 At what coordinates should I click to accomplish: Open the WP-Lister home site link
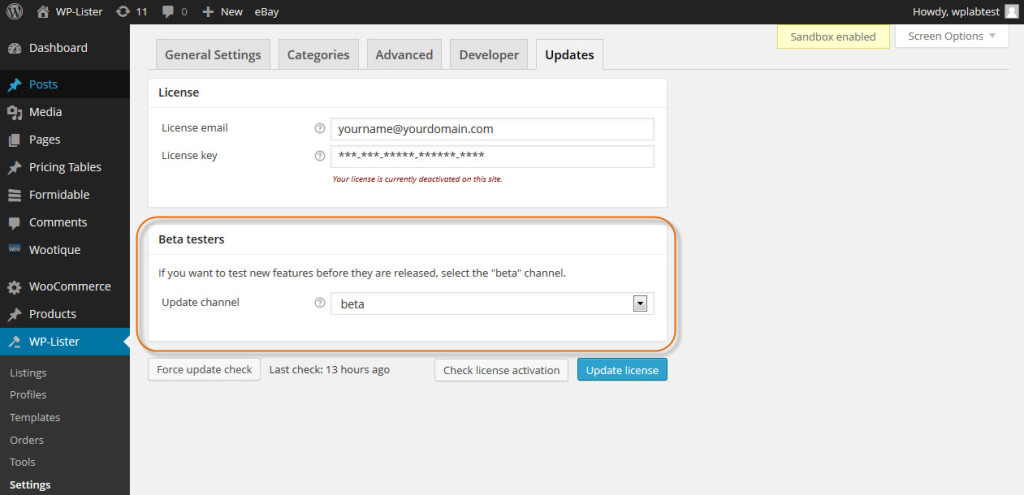coord(70,11)
